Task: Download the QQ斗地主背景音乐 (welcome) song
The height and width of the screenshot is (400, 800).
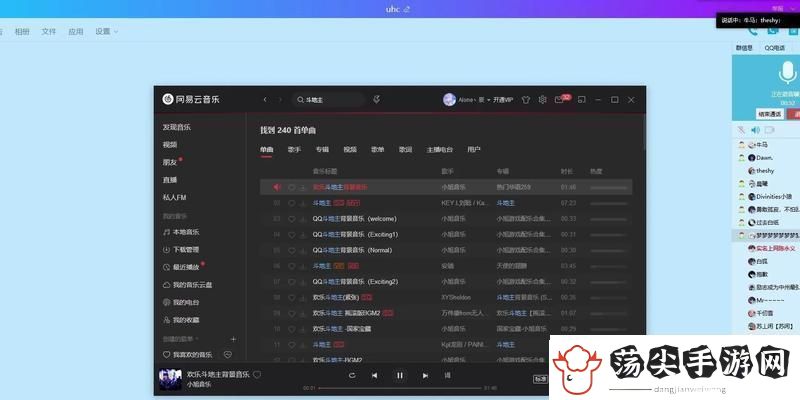Action: pos(302,219)
